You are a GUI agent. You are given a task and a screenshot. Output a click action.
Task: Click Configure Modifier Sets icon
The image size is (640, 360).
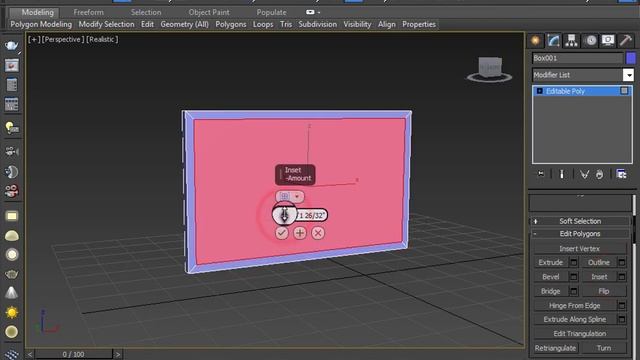pyautogui.click(x=621, y=174)
